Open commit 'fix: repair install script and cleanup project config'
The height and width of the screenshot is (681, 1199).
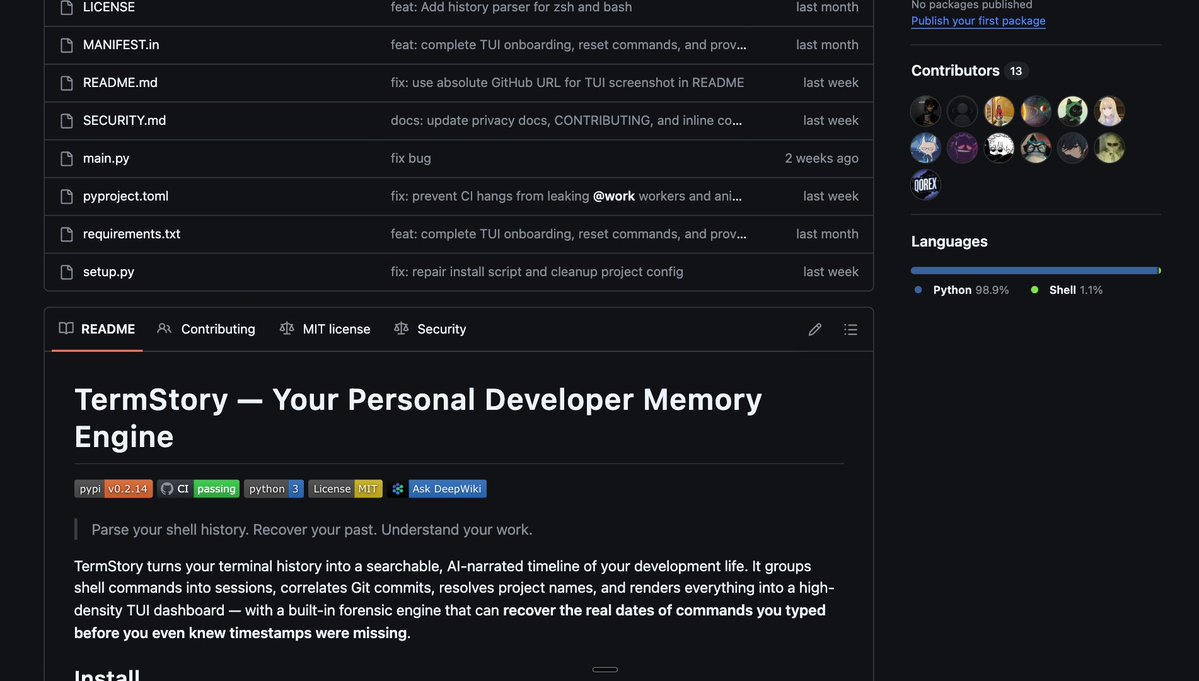(537, 271)
